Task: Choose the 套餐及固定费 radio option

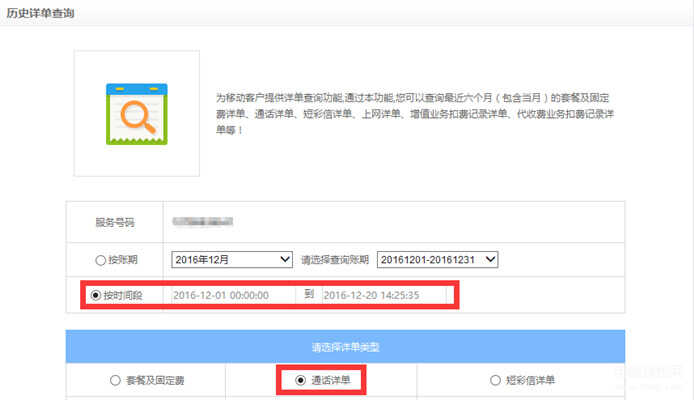Action: pos(115,380)
